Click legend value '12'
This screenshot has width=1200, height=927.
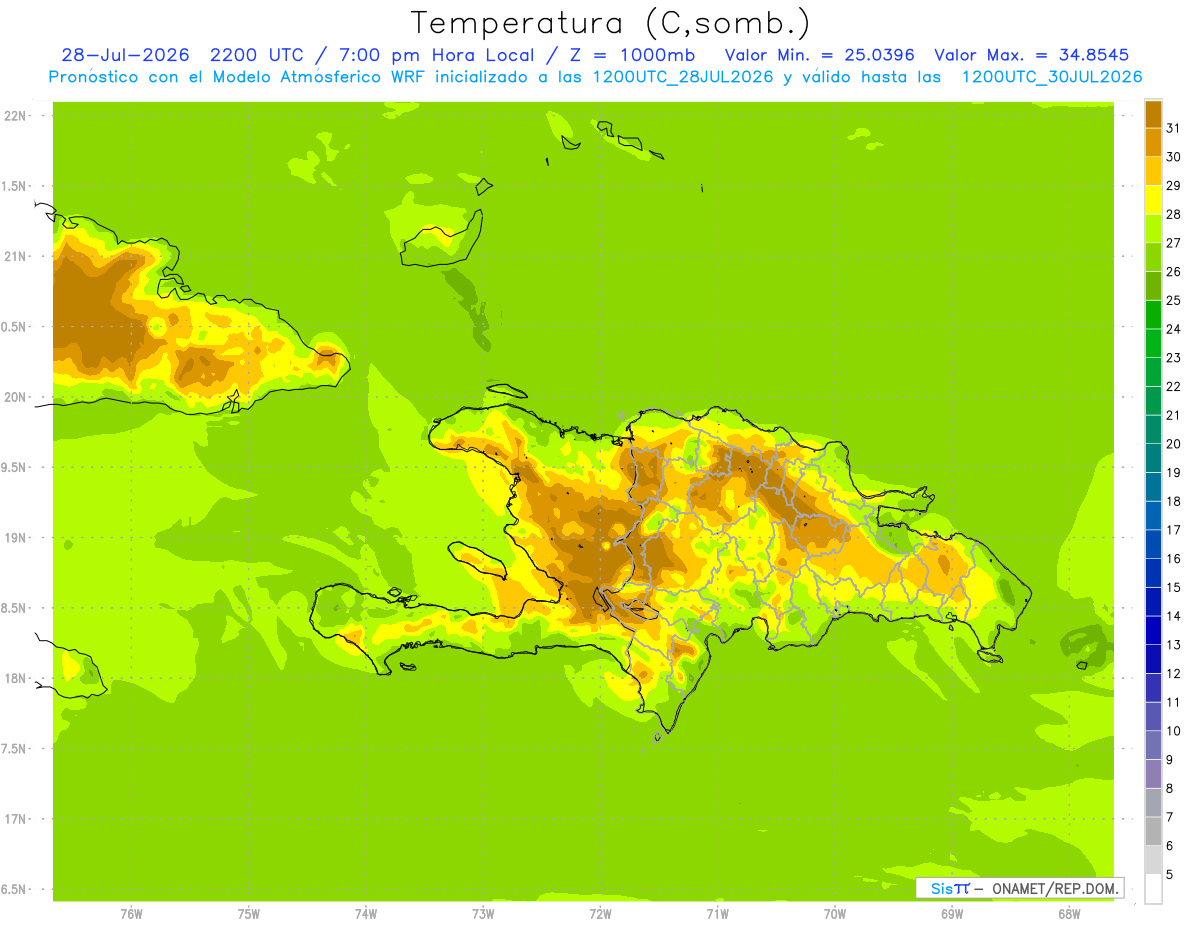pos(1174,674)
